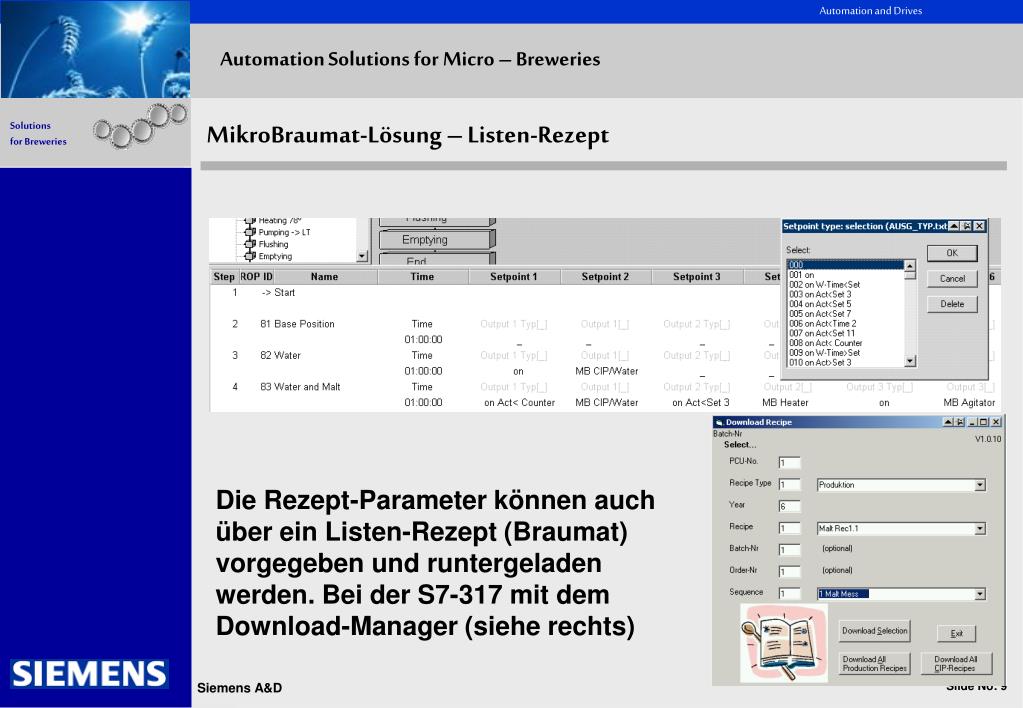Select the '81 Base Position' step
The image size is (1023, 708).
coord(297,324)
